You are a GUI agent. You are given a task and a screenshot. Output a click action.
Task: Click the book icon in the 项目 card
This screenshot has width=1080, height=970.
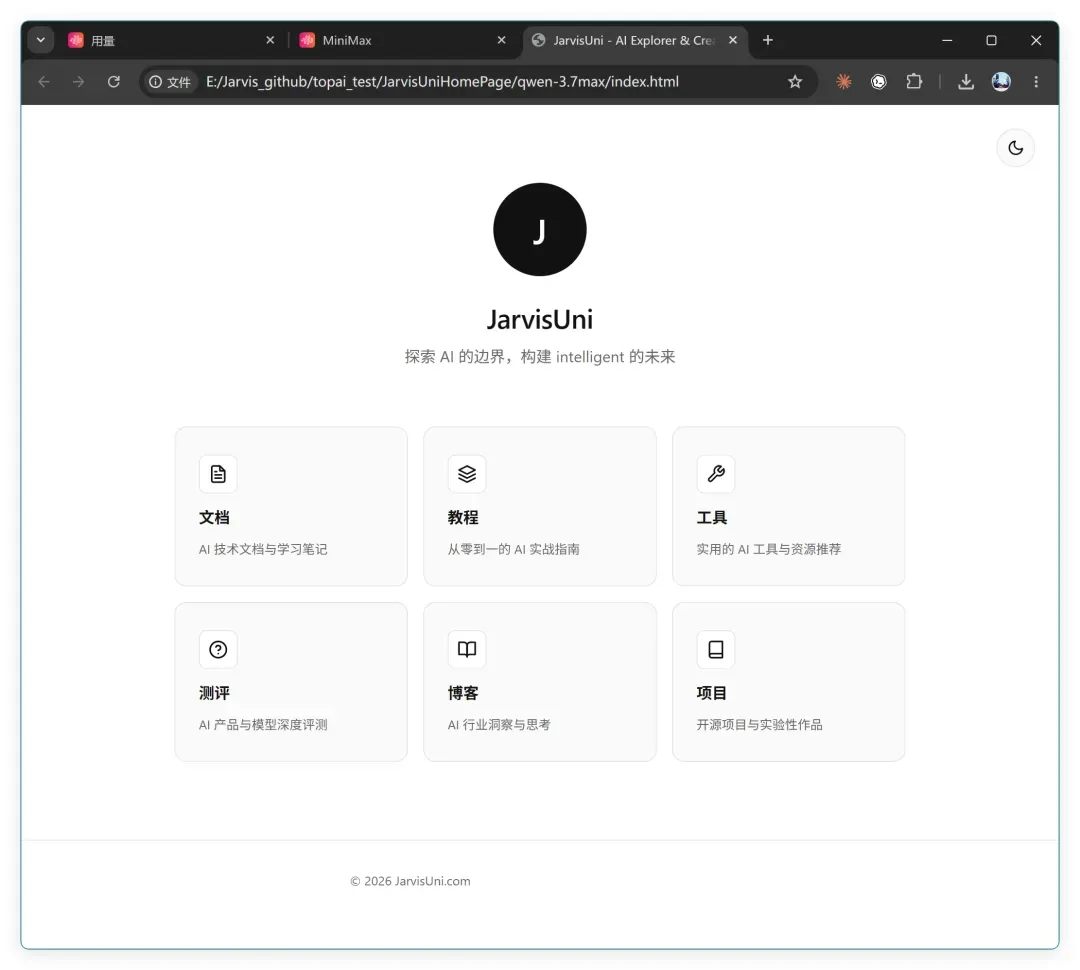coord(716,650)
